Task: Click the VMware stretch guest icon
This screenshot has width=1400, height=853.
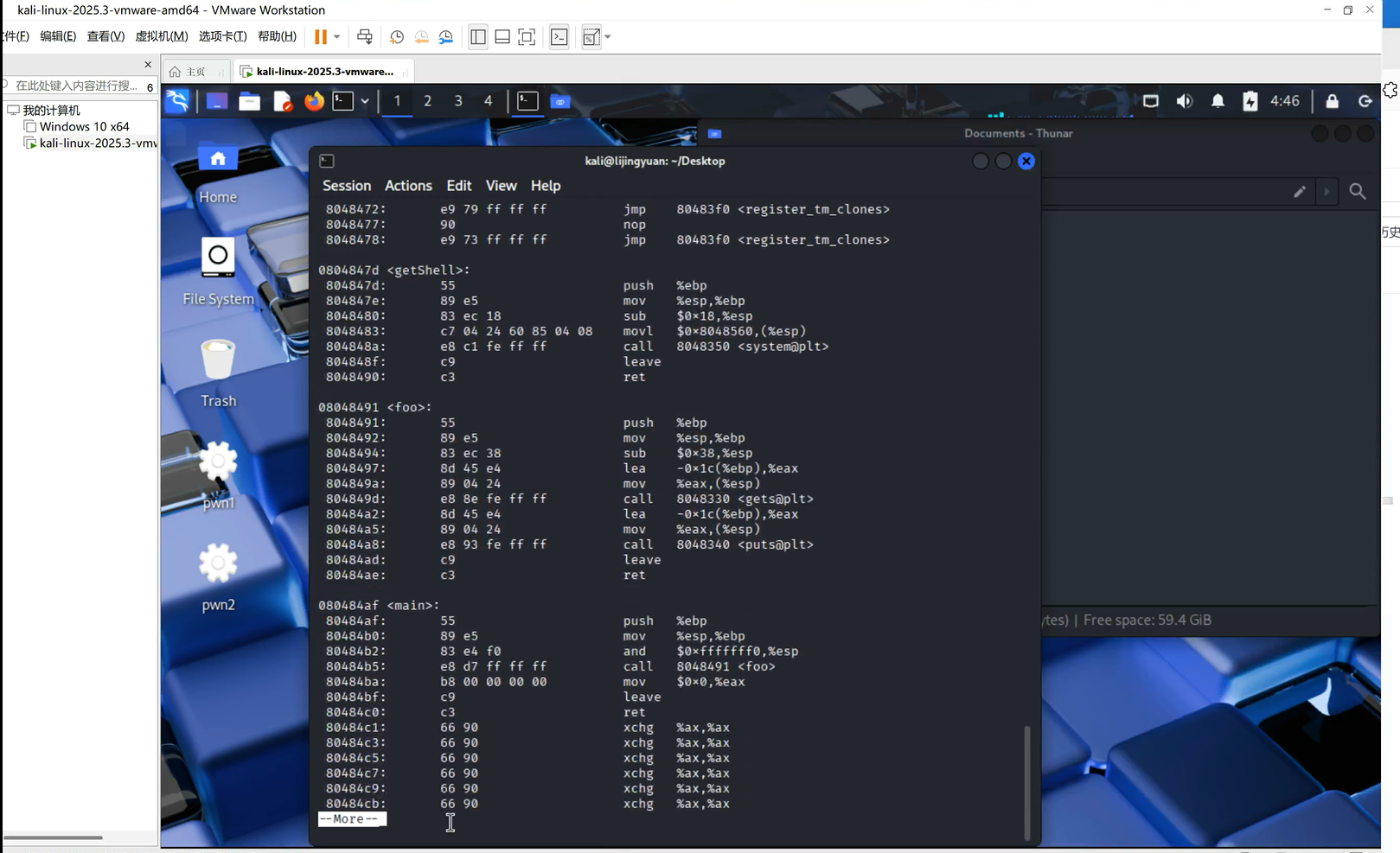Action: pos(591,37)
